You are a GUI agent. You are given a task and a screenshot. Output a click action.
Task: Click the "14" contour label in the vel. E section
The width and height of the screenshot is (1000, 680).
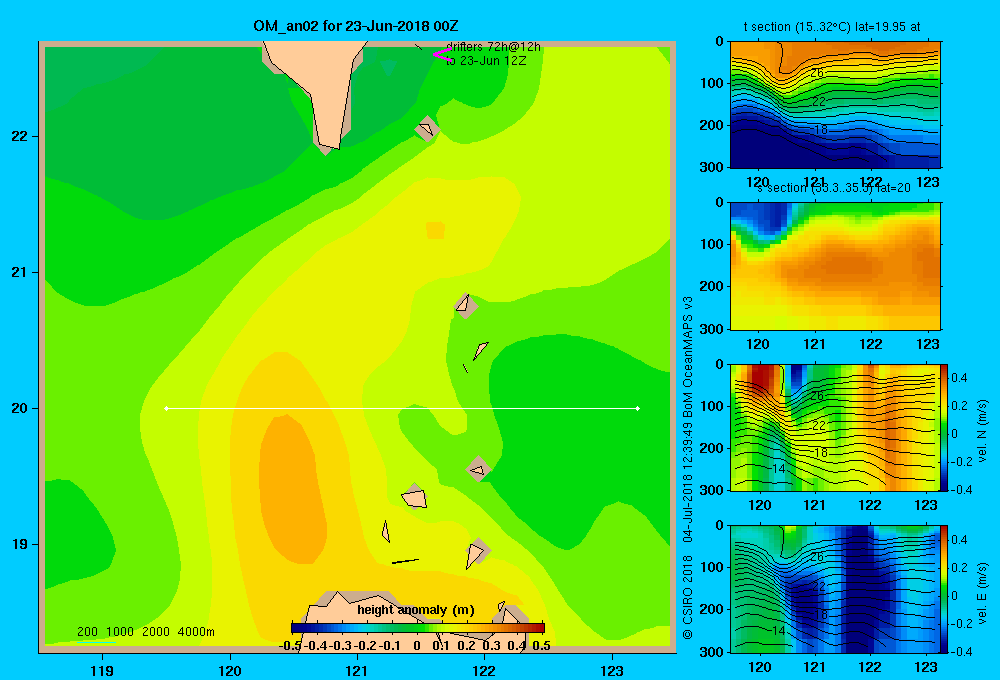coord(778,631)
